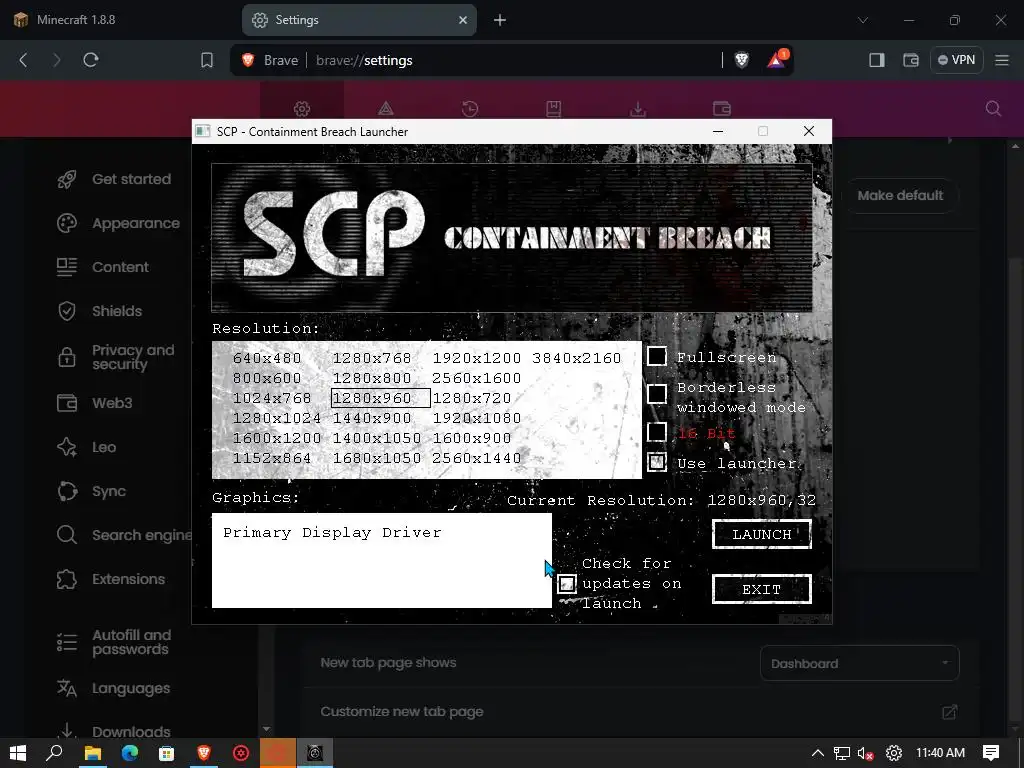Select resolution 1152x864
Viewport: 1024px width, 768px height.
(272, 458)
